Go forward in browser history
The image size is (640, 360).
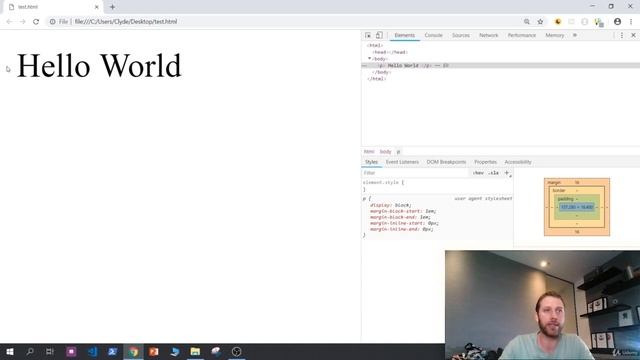[22, 22]
